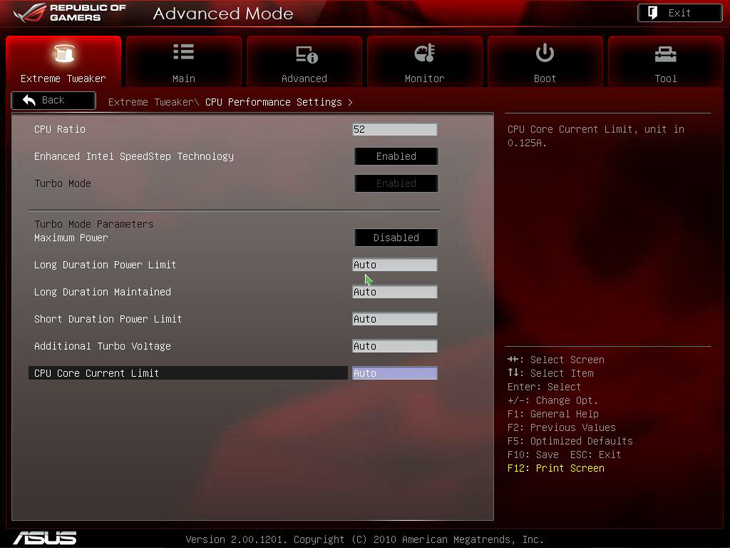
Task: Click the Short Duration Power Limit field
Action: coord(394,319)
